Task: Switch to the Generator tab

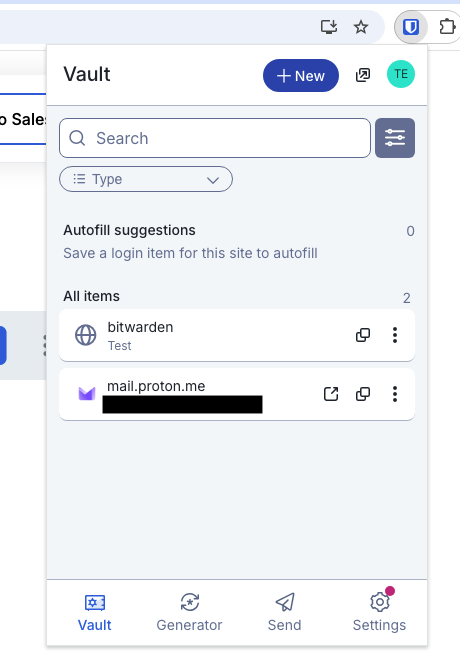Action: (x=189, y=612)
